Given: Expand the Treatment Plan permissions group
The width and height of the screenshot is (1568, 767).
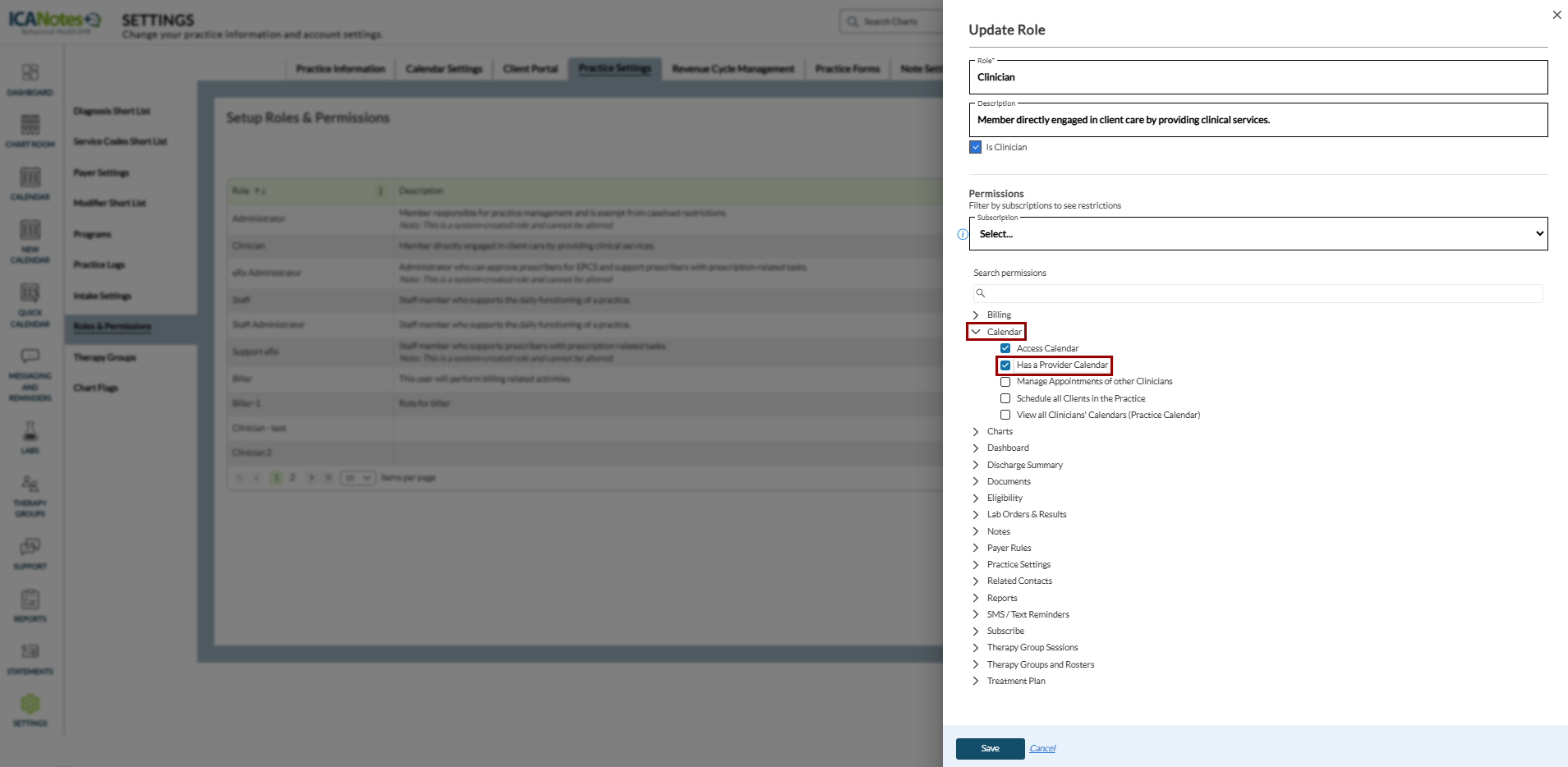Looking at the screenshot, I should point(976,681).
